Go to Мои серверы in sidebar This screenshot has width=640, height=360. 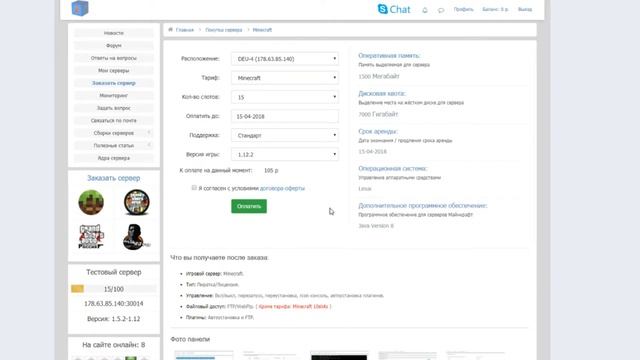[x=114, y=71]
